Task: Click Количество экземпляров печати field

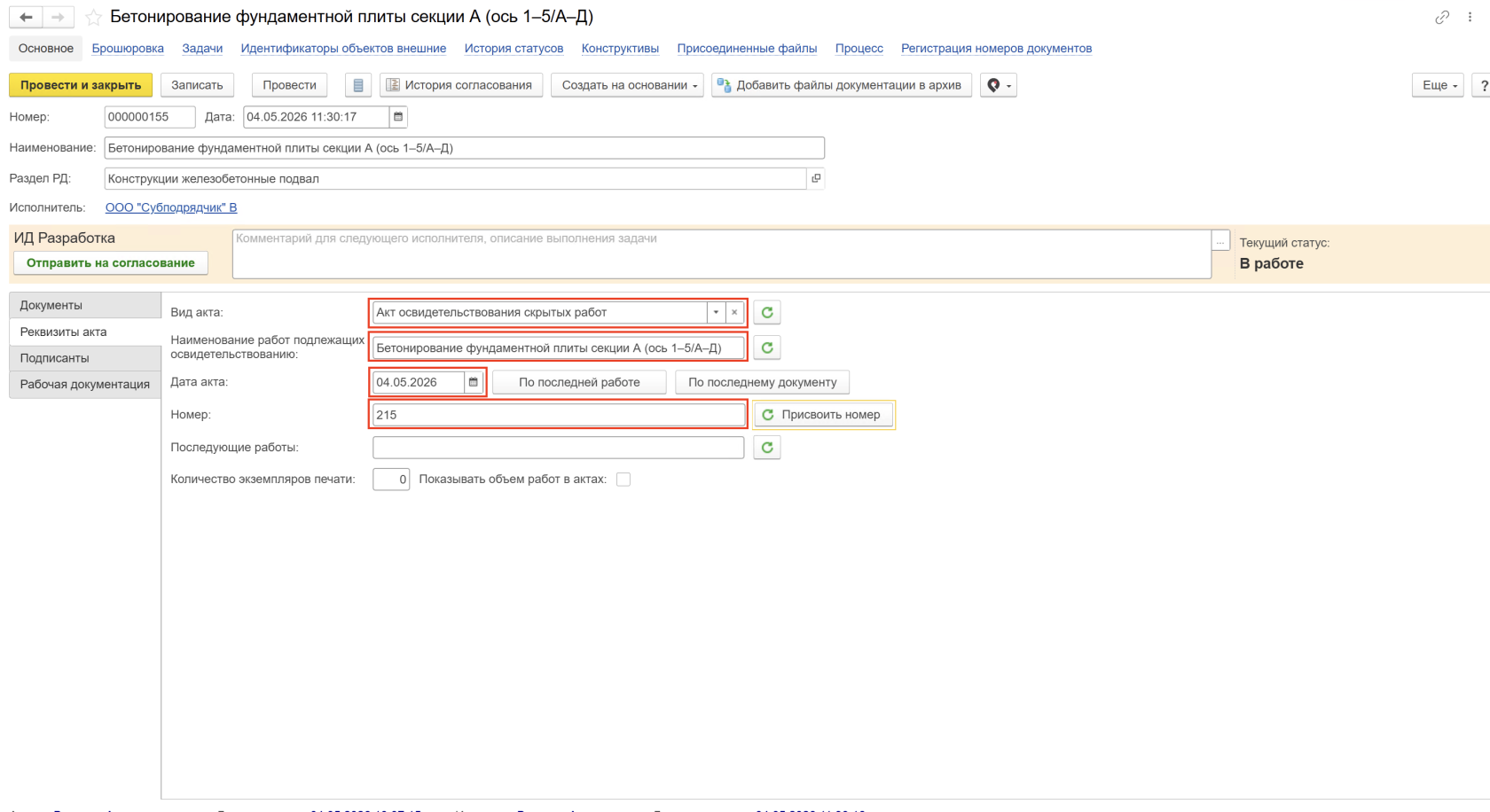Action: pos(391,480)
